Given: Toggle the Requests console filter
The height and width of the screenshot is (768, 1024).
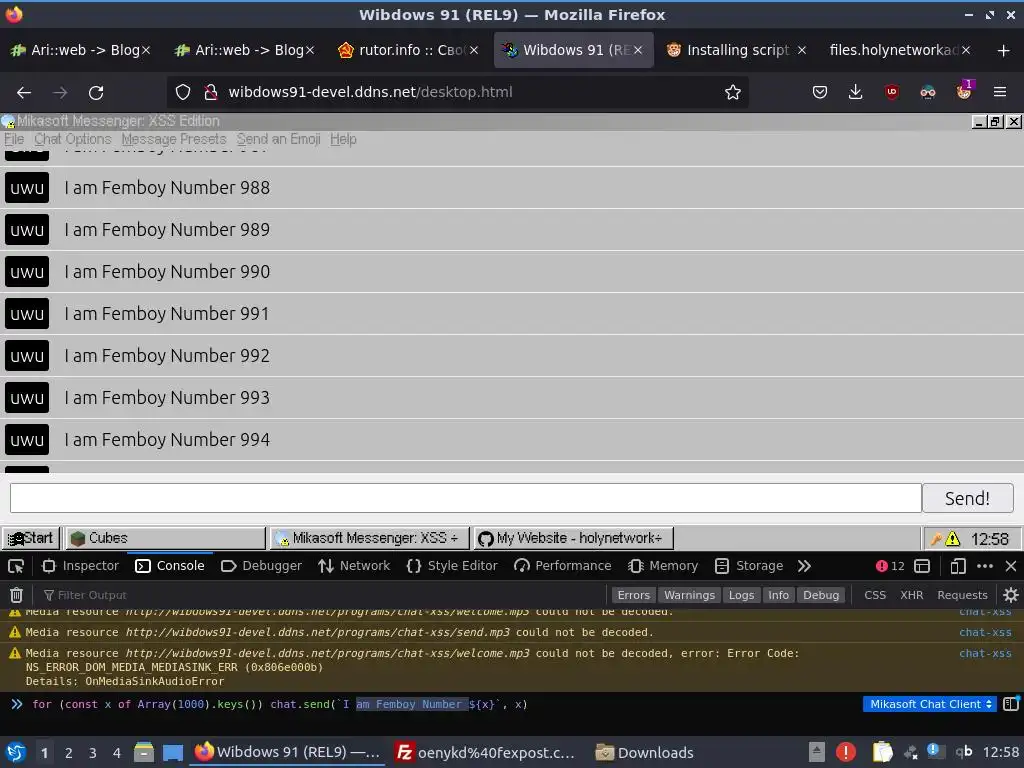Looking at the screenshot, I should [962, 595].
